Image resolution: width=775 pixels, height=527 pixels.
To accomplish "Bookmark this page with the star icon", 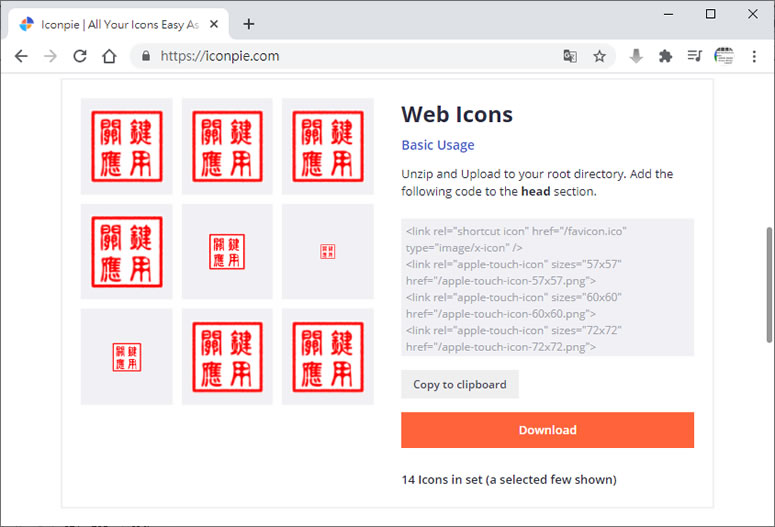I will pos(599,57).
